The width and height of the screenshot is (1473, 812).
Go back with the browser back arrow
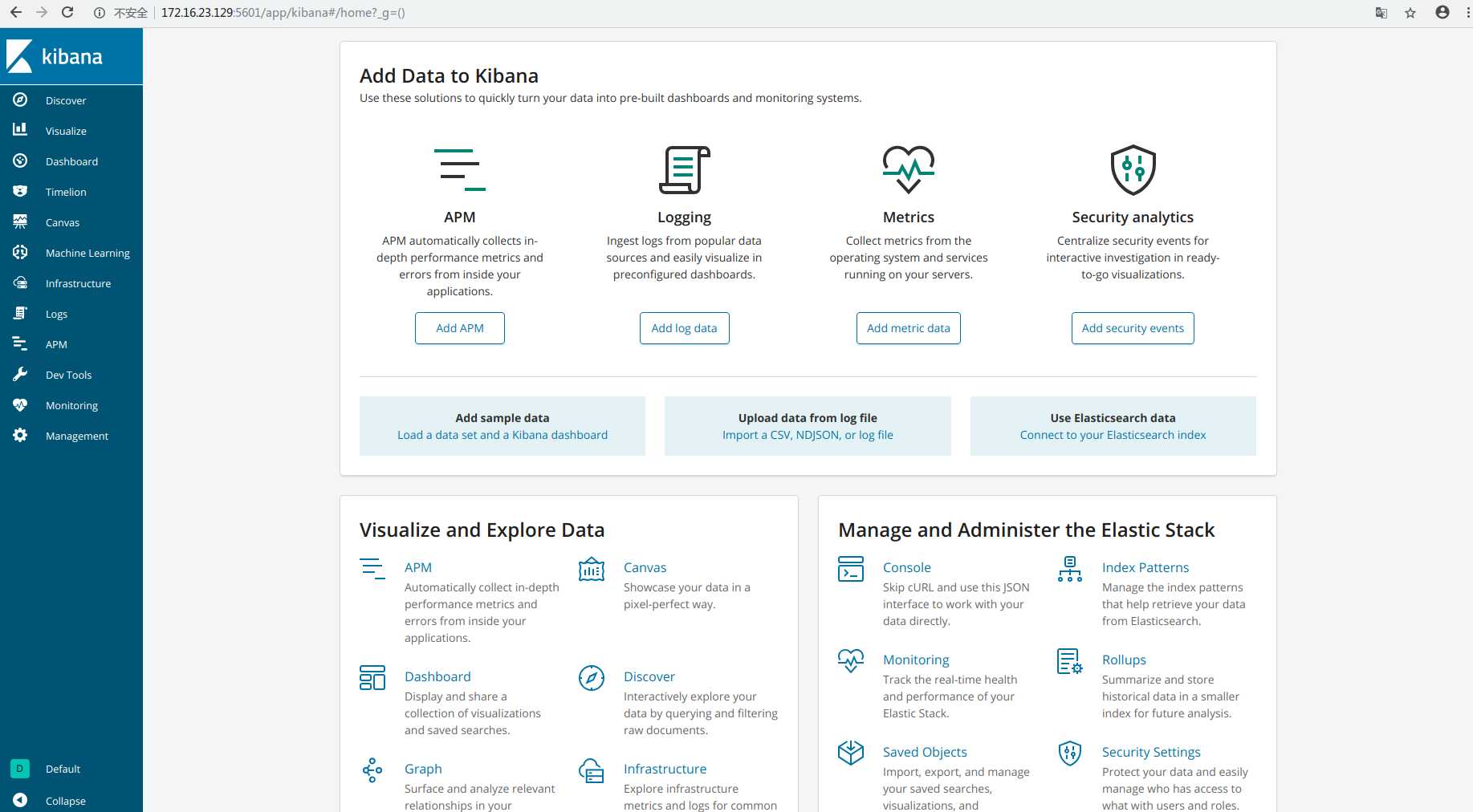[x=16, y=13]
